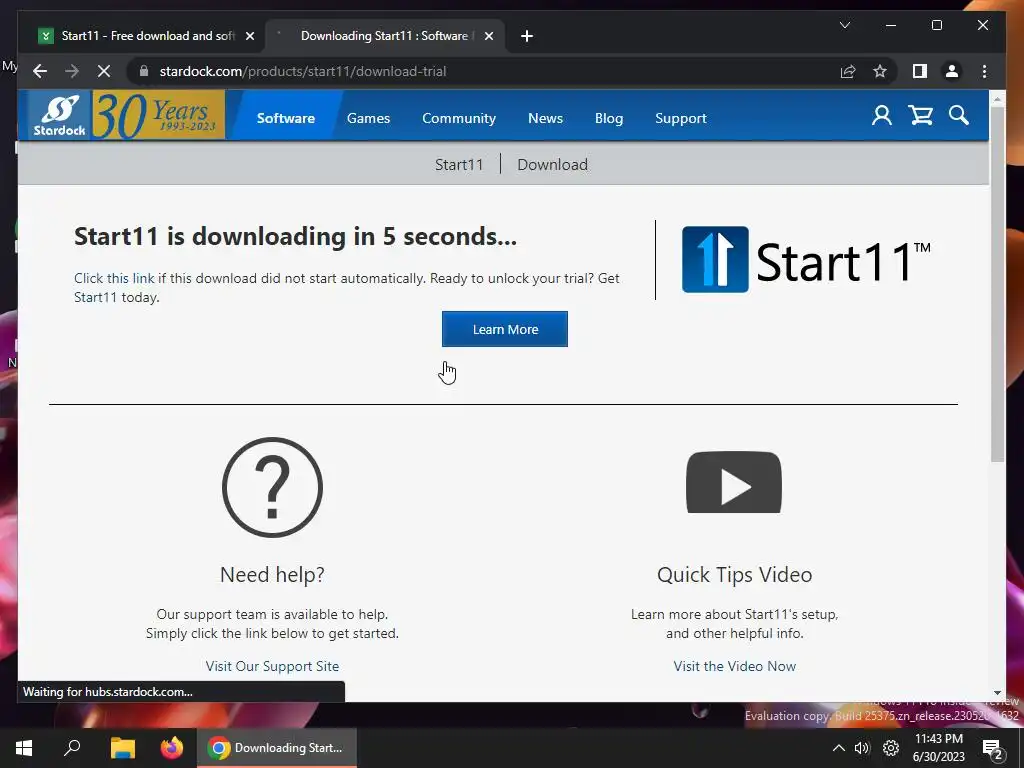
Task: Open the user account icon in Stardock header
Action: click(x=882, y=116)
